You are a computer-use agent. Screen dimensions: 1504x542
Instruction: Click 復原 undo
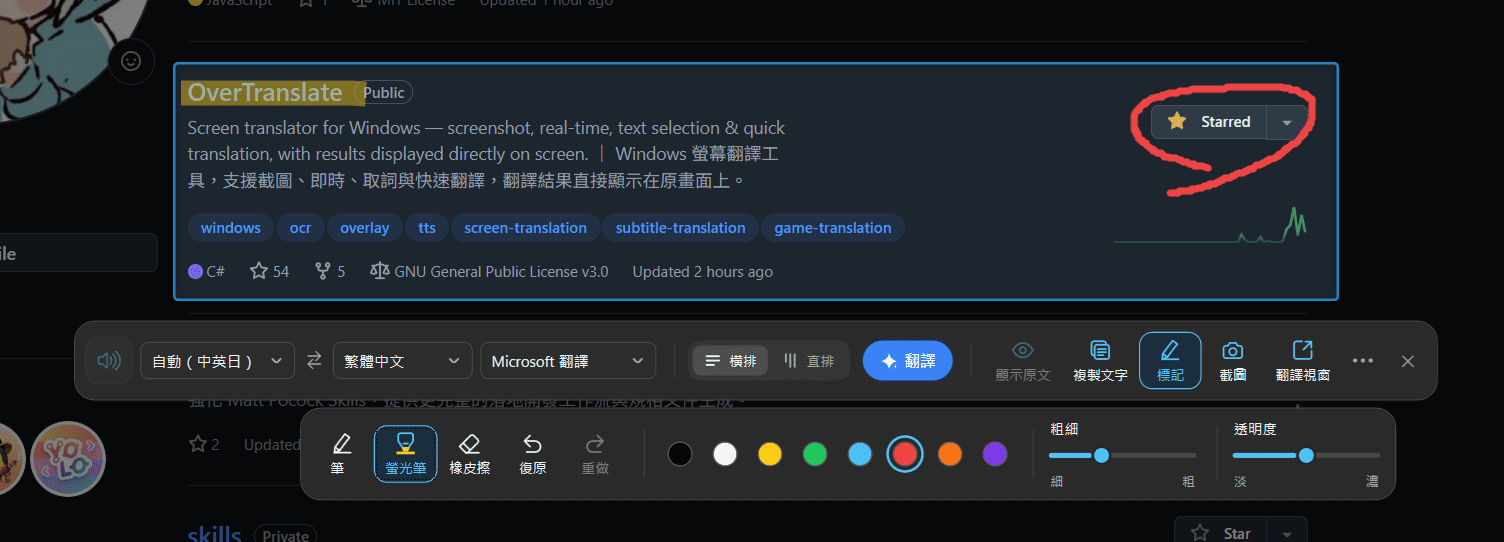[x=533, y=453]
